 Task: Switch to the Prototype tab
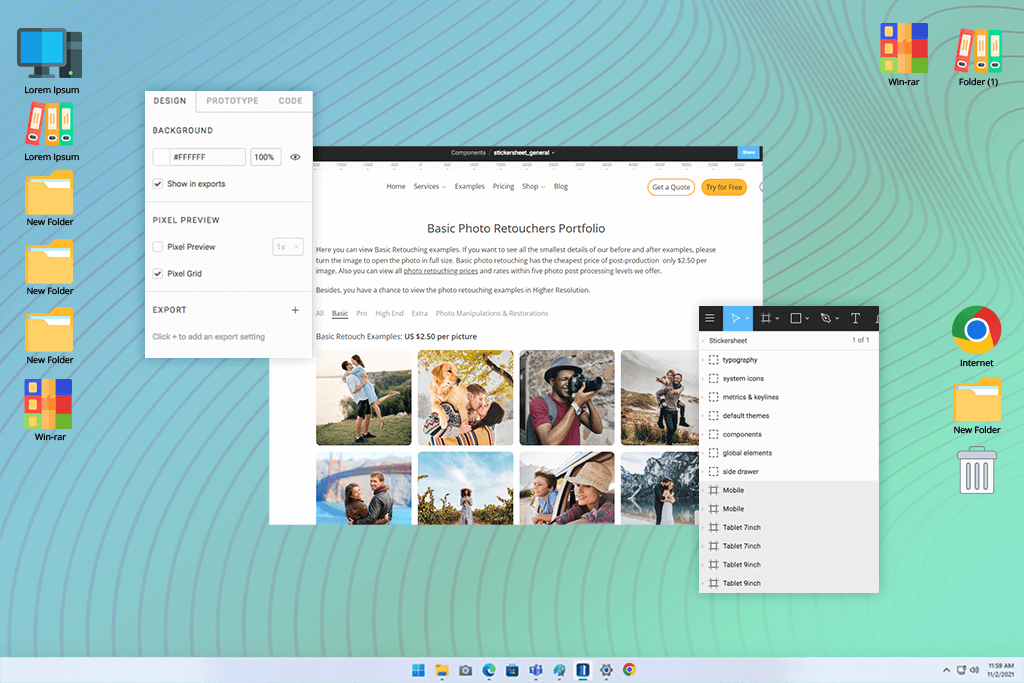[232, 101]
